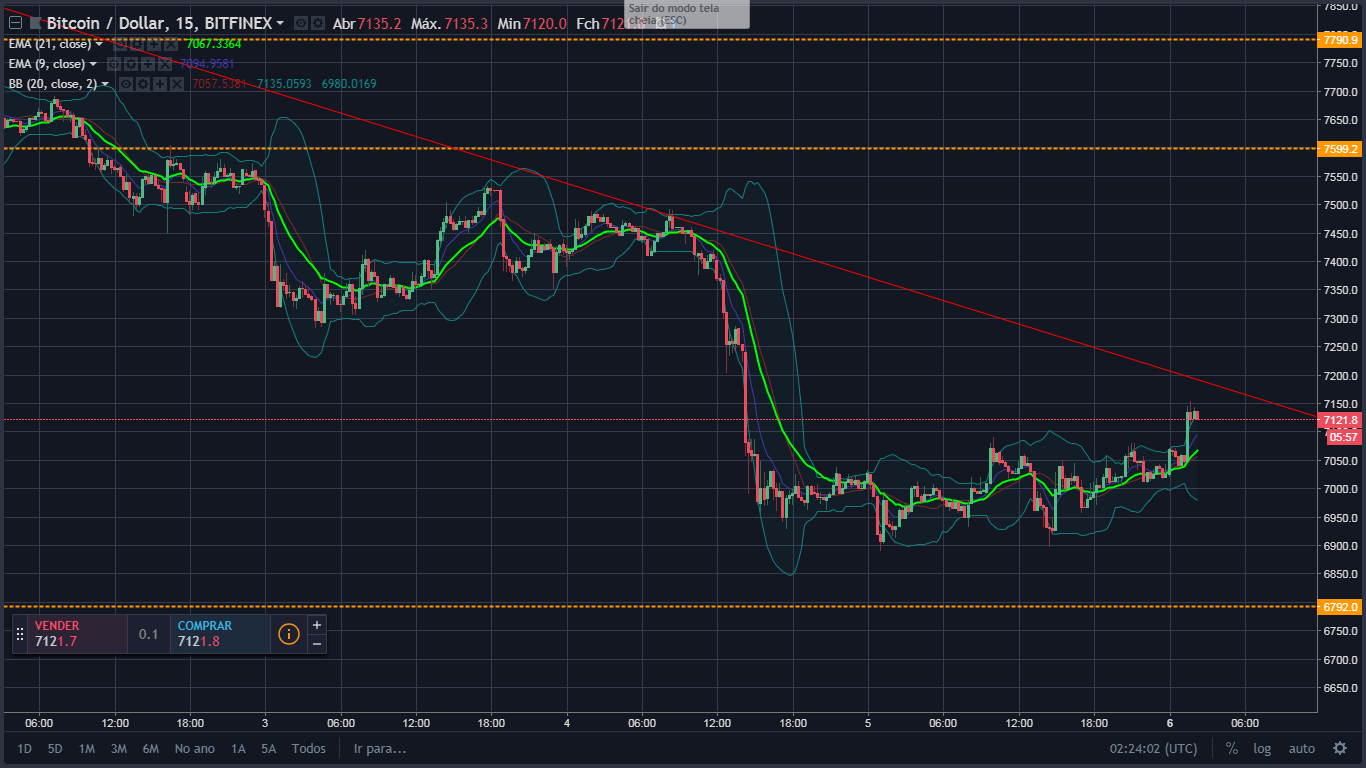
Task: Remove BB (20, close, 2) indicator with X icon
Action: click(177, 84)
